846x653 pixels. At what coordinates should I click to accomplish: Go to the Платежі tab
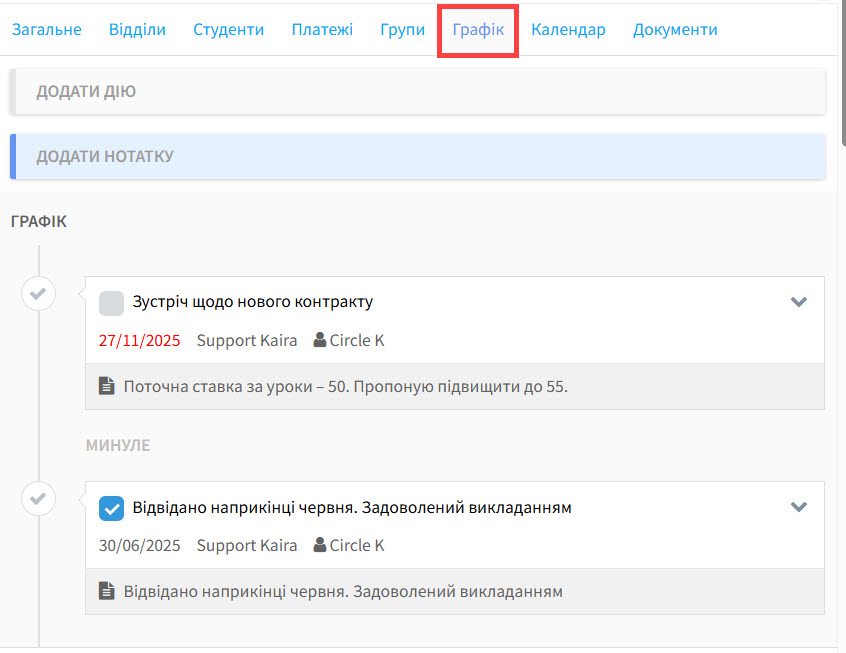(322, 30)
